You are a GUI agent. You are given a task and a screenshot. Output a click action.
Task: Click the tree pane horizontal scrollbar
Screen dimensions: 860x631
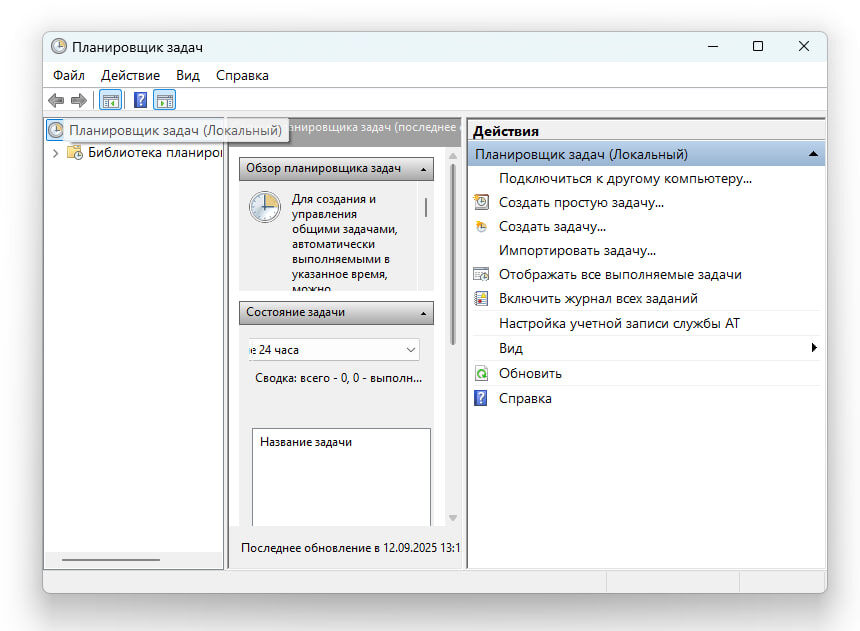pos(111,560)
